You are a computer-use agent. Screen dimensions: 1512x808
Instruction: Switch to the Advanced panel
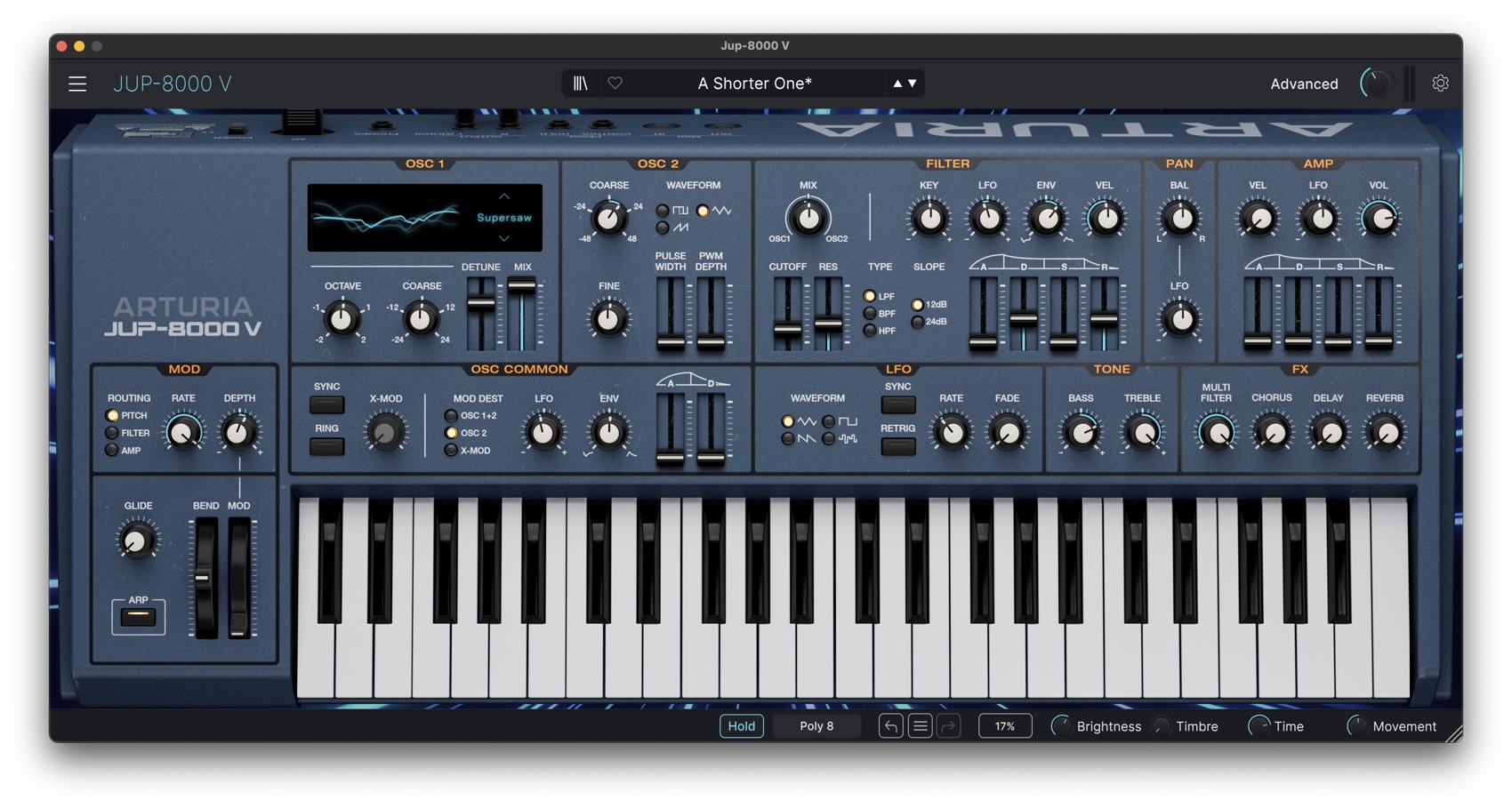(x=1304, y=83)
